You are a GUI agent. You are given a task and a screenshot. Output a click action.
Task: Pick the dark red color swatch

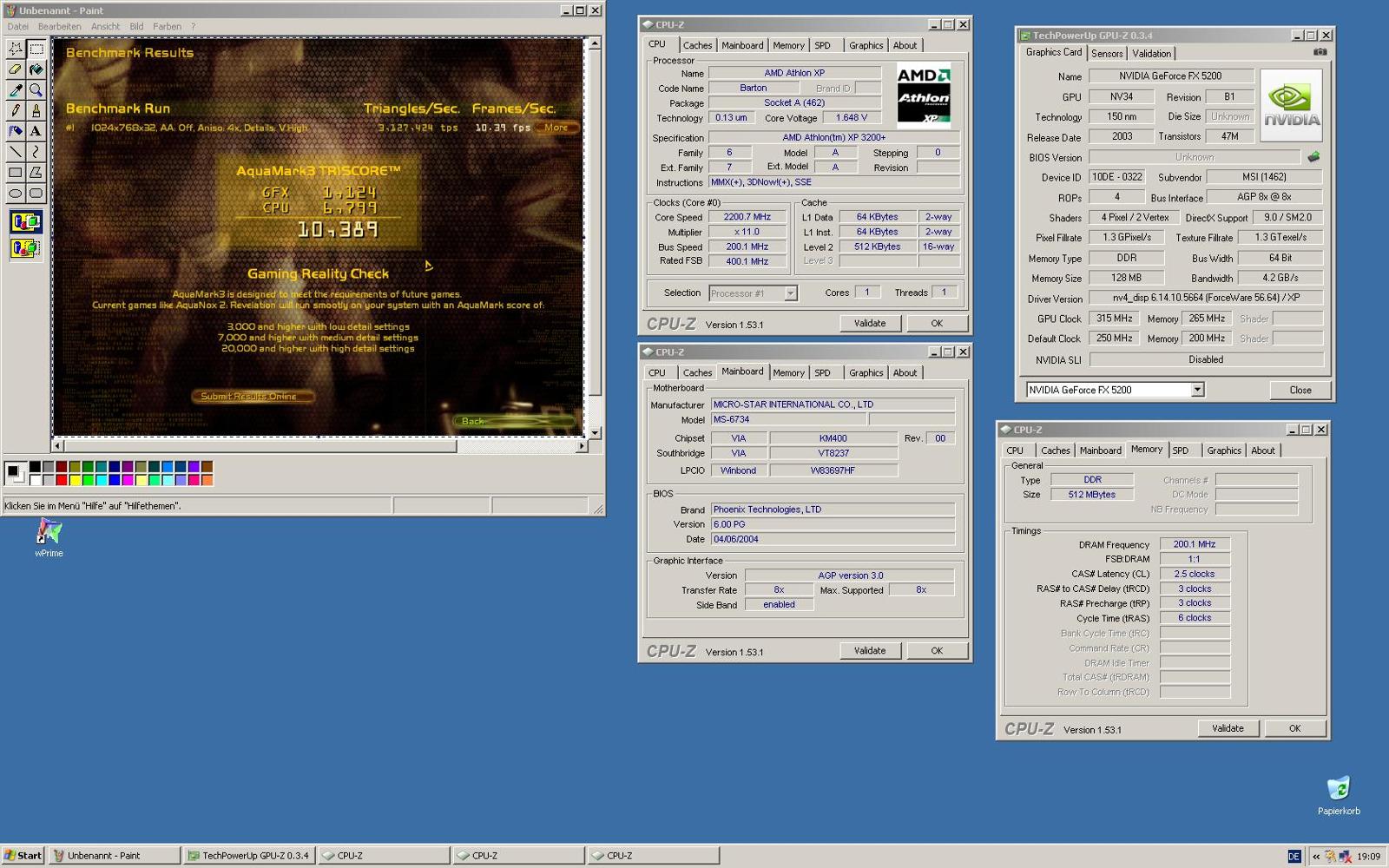pyautogui.click(x=62, y=467)
